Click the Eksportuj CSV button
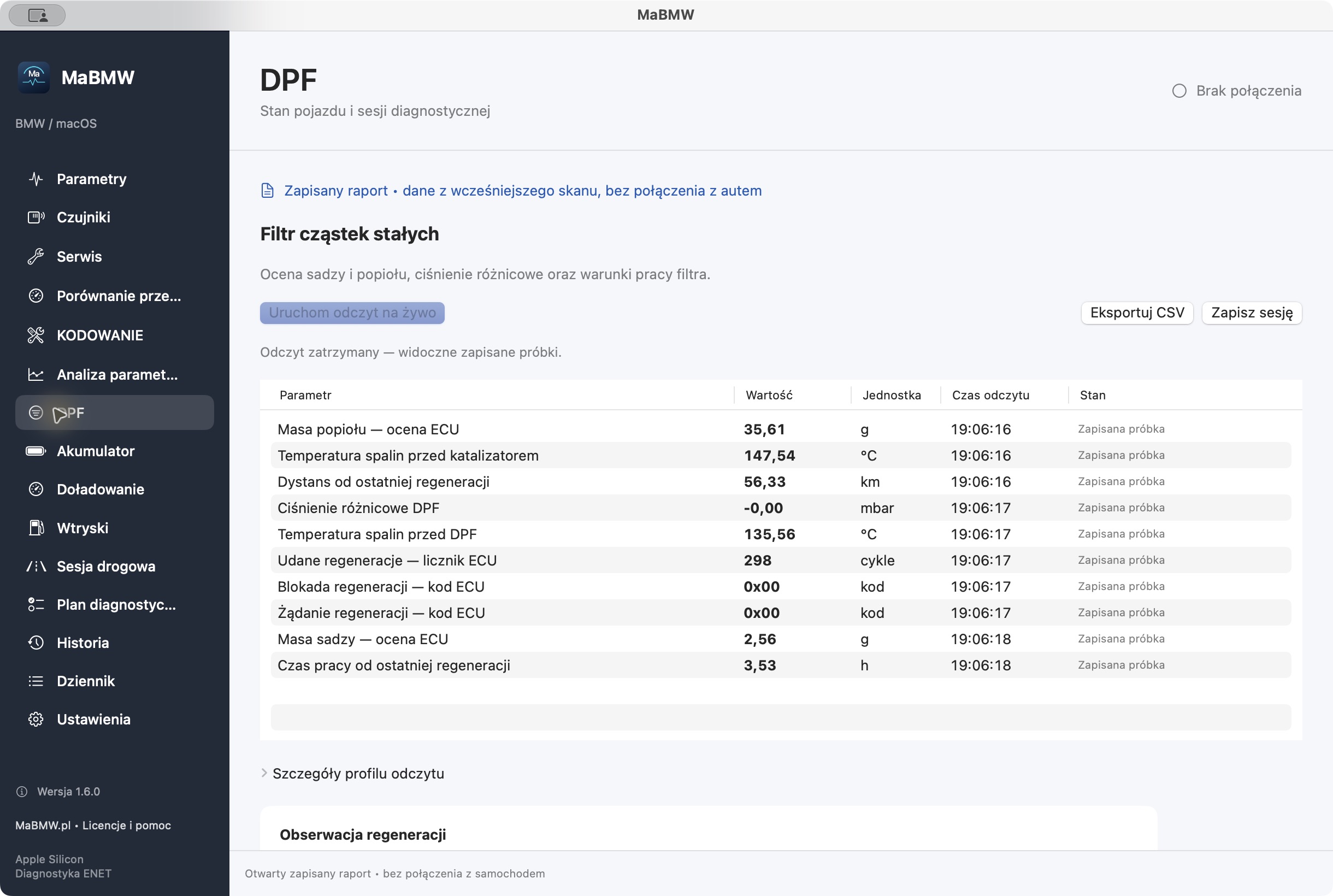 pyautogui.click(x=1136, y=313)
